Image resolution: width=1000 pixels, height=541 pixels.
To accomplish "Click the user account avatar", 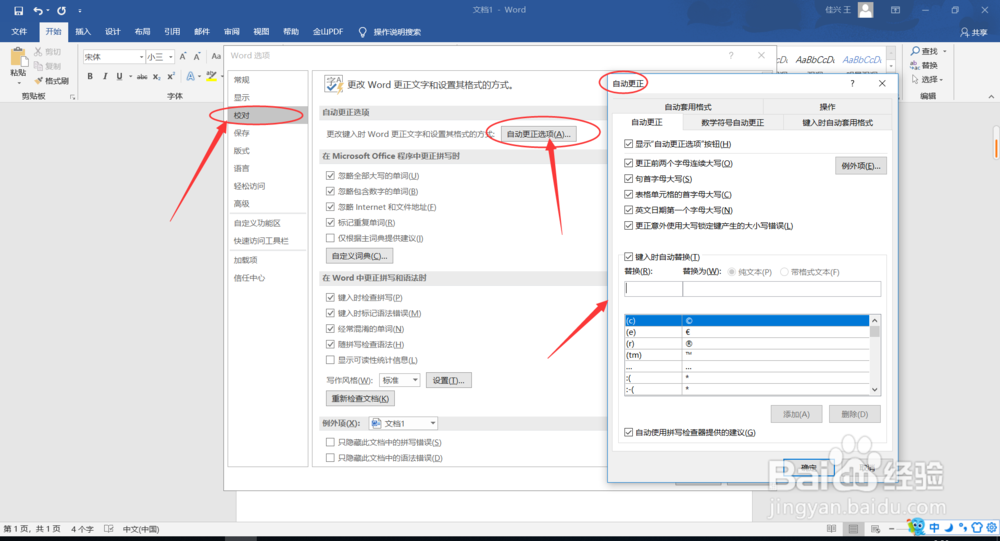I will (865, 10).
